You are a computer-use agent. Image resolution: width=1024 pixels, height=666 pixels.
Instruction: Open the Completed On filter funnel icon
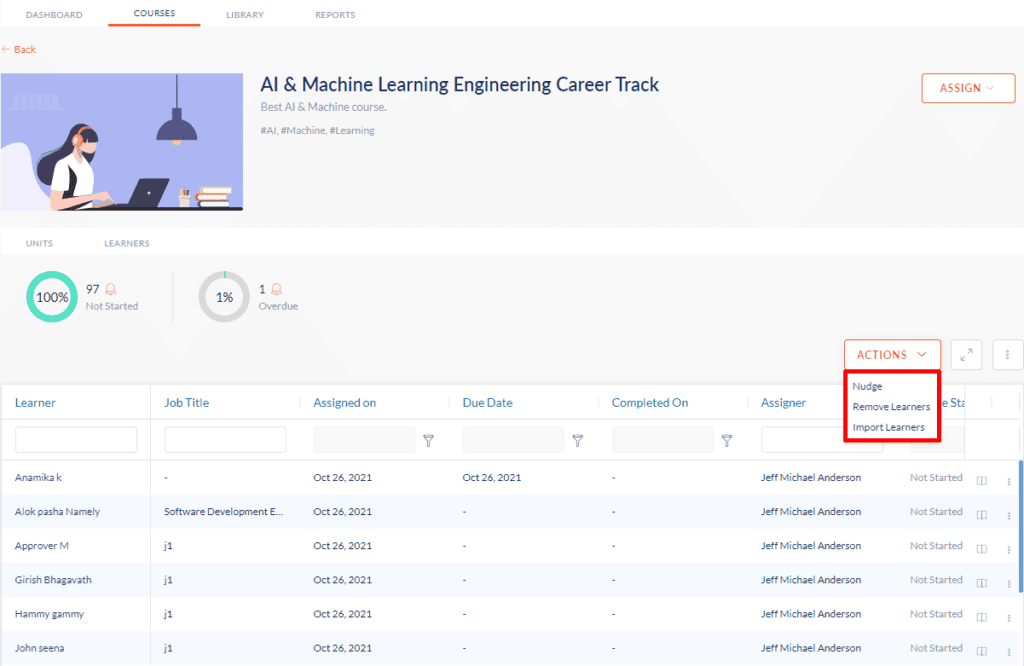pyautogui.click(x=726, y=441)
